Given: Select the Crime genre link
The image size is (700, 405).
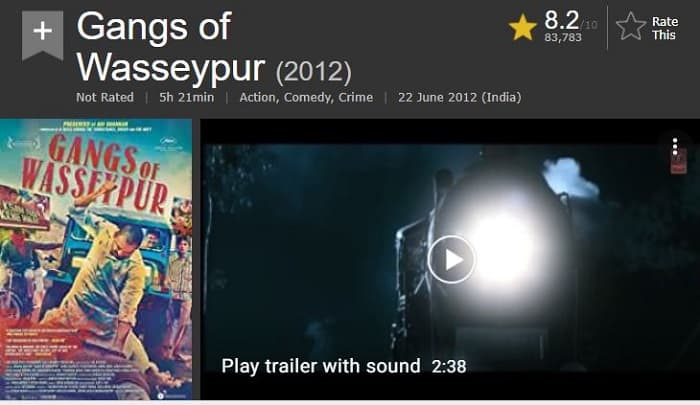Looking at the screenshot, I should coord(355,97).
